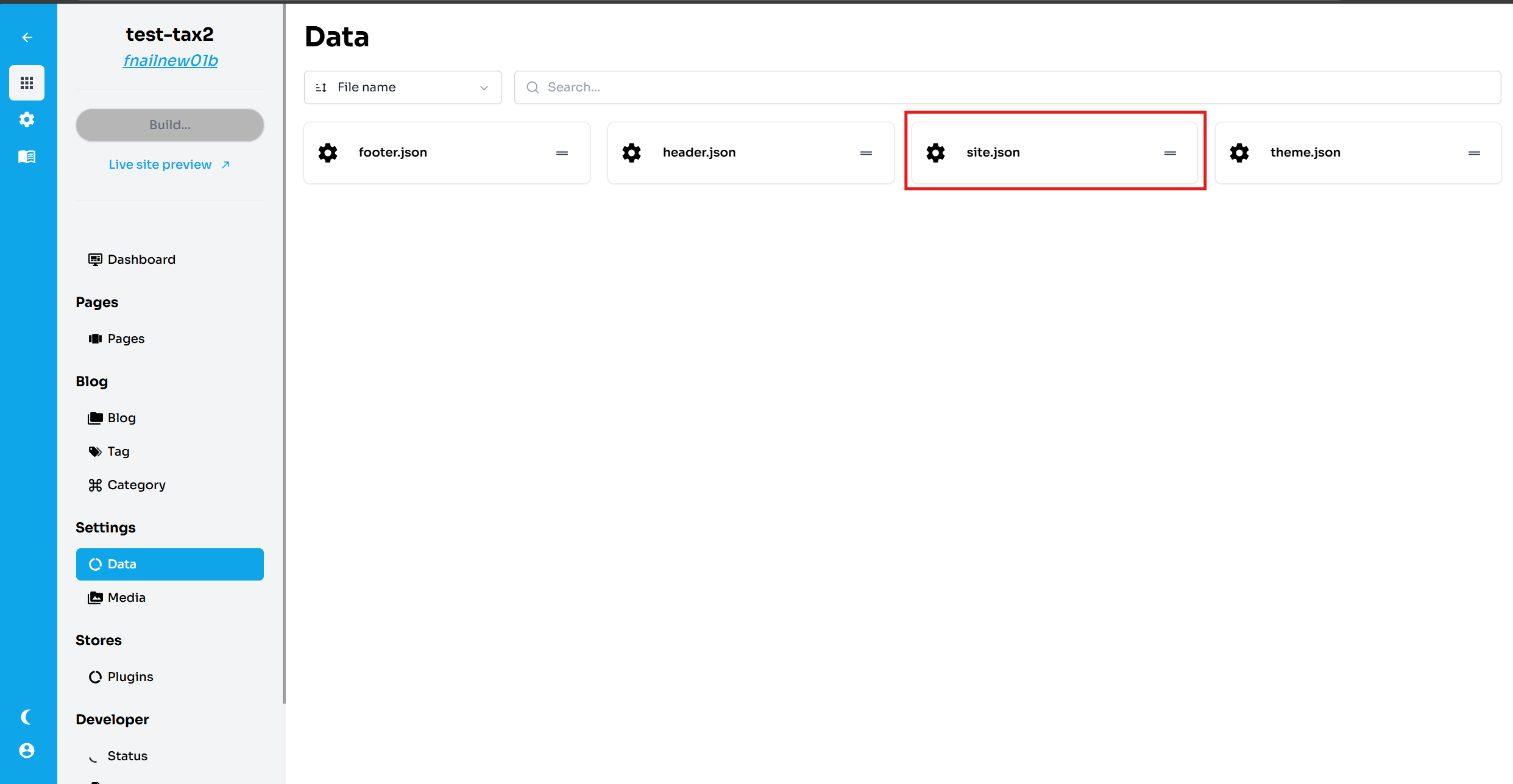Click the fnailnew01b project link
This screenshot has height=784, width=1513.
(x=170, y=61)
